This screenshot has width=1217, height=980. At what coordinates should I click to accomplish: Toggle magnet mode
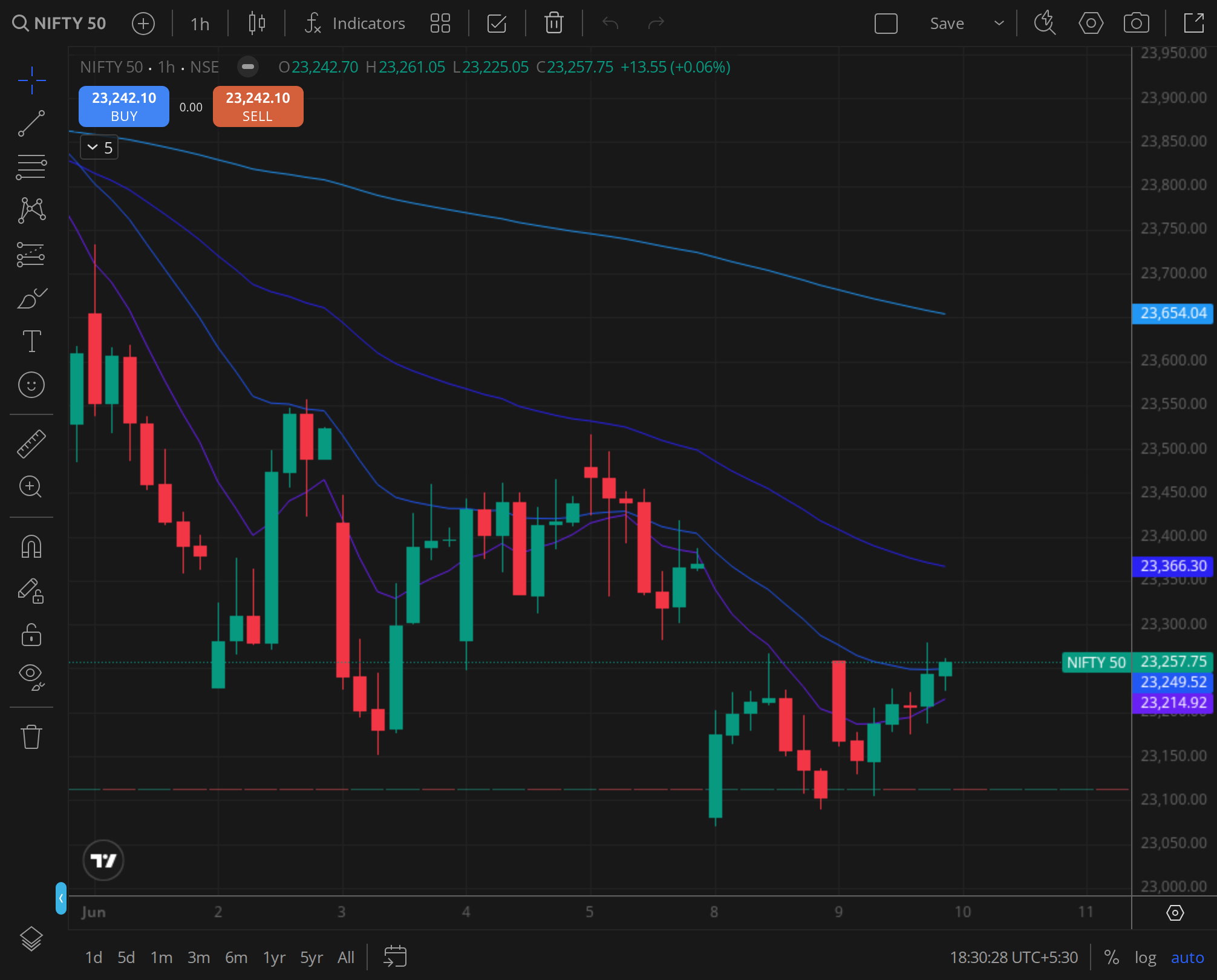[x=31, y=546]
